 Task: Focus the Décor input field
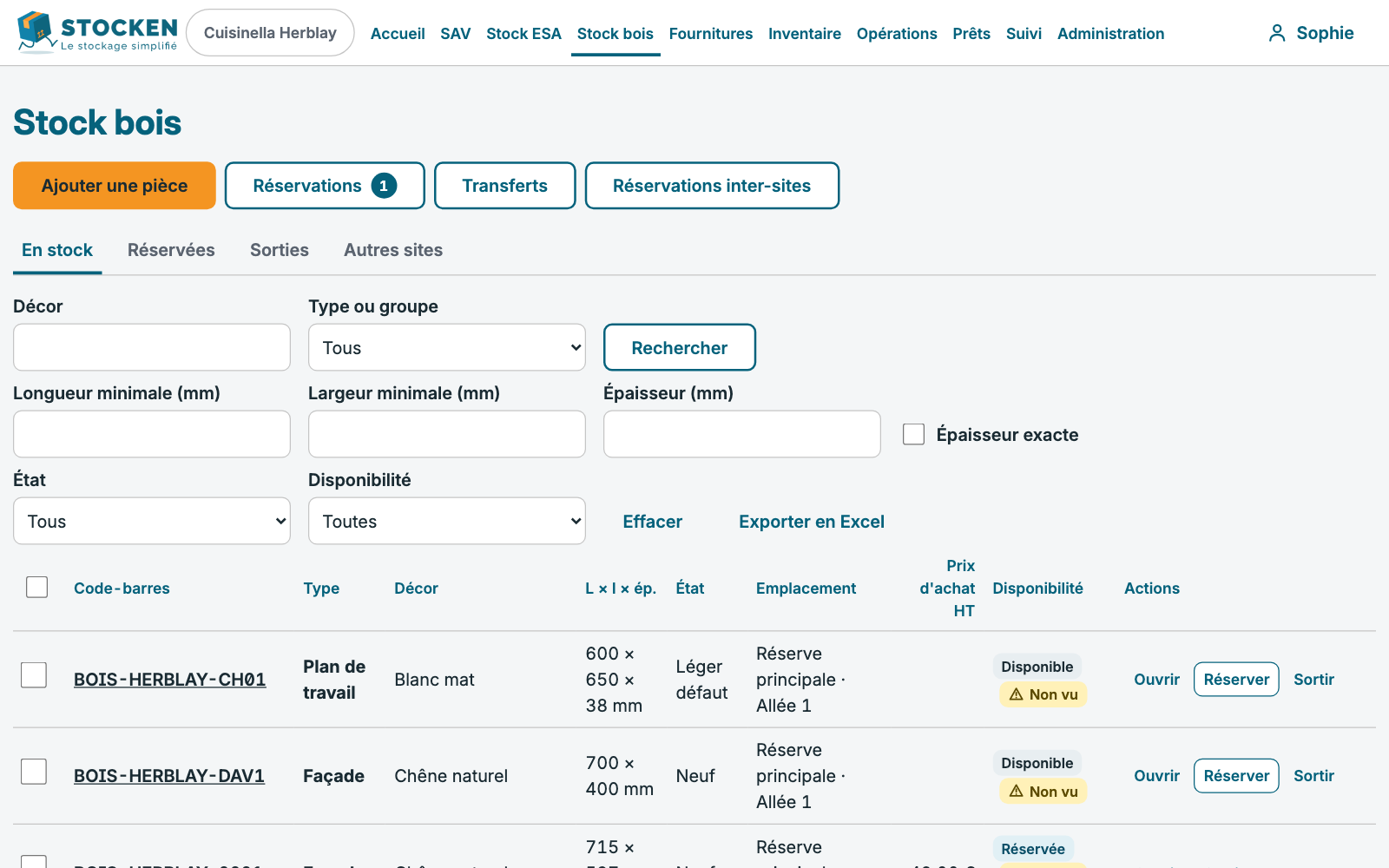click(152, 347)
